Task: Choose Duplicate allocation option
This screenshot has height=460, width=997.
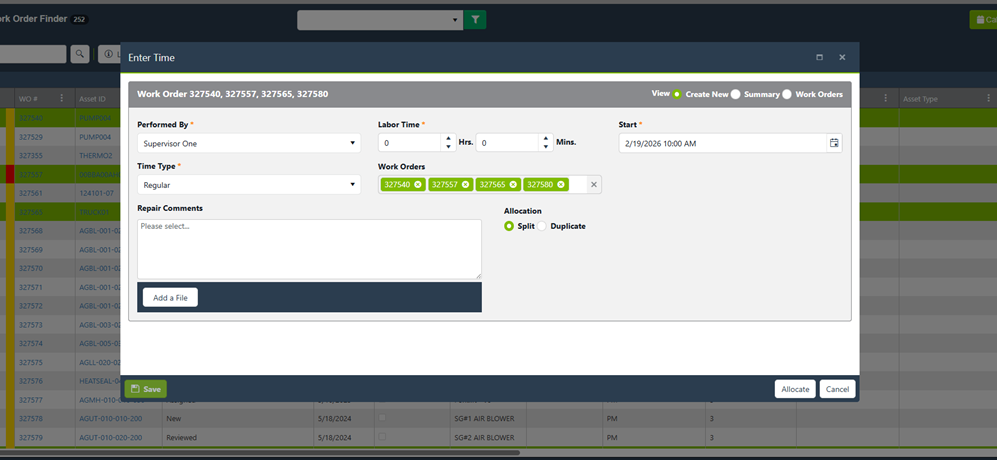Action: [544, 226]
